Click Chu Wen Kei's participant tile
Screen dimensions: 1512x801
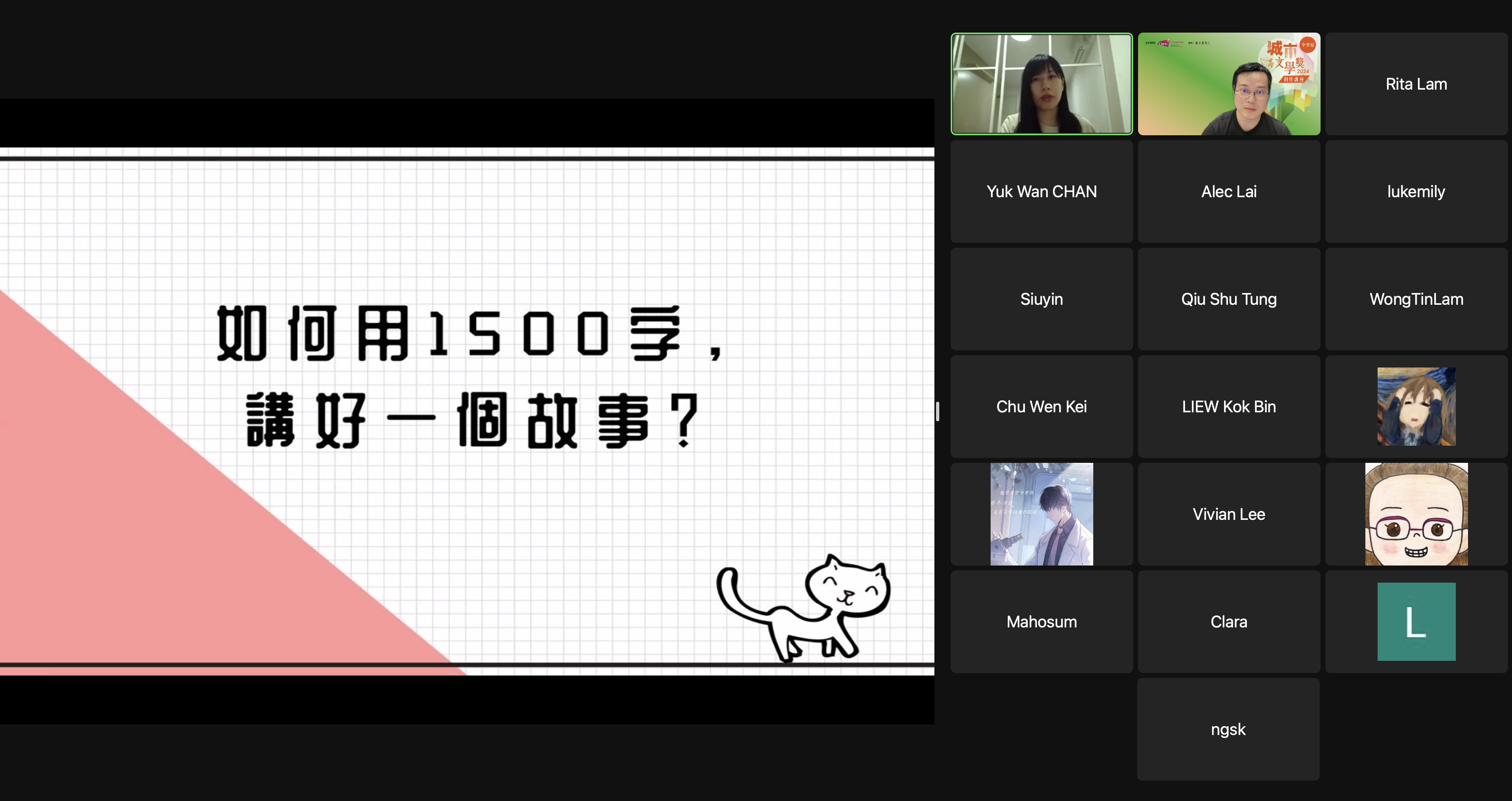pyautogui.click(x=1041, y=406)
